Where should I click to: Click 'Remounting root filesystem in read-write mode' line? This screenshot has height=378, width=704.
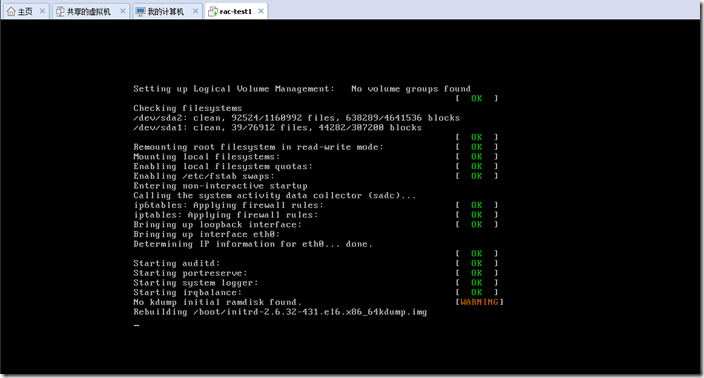point(258,147)
